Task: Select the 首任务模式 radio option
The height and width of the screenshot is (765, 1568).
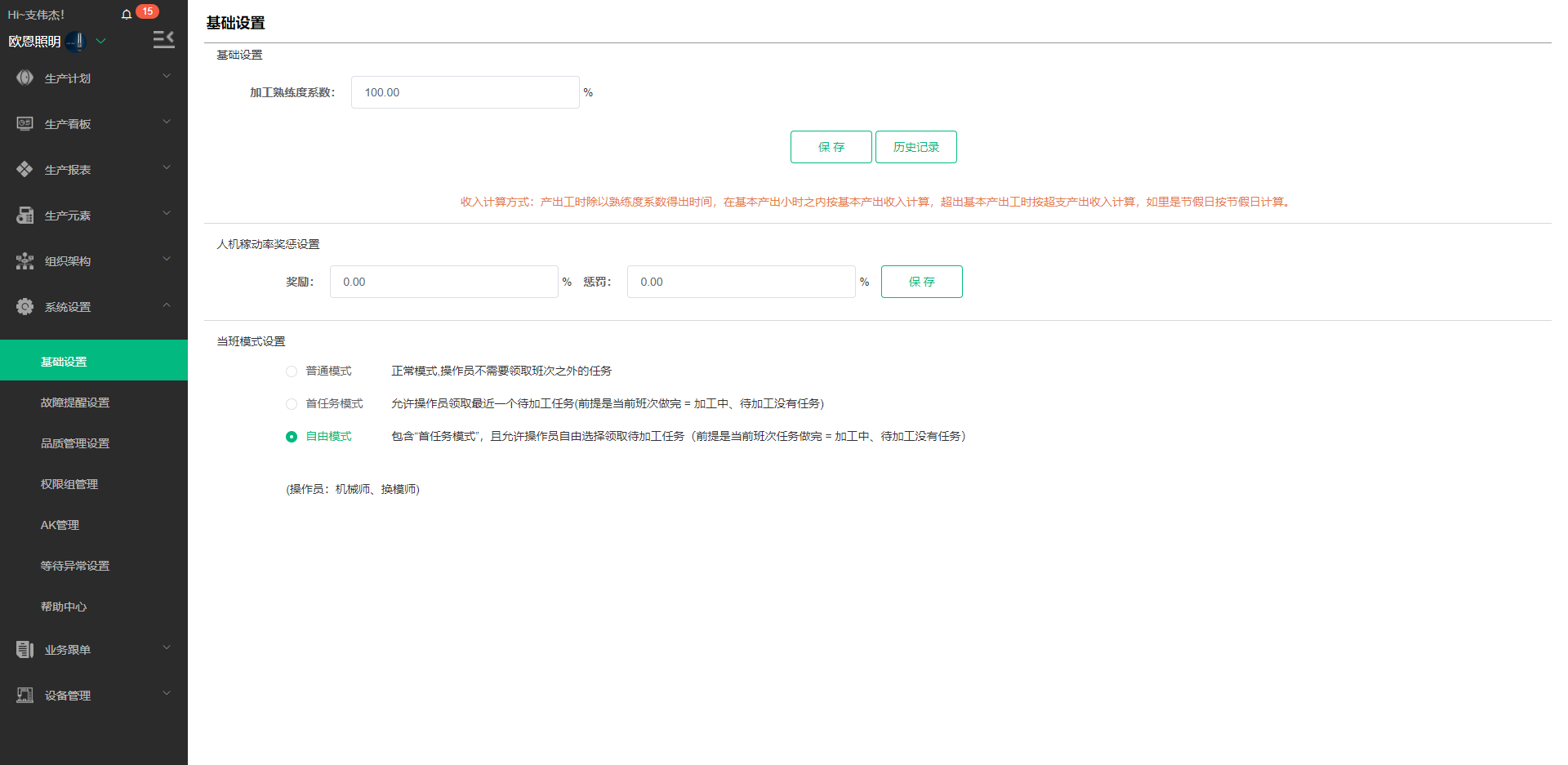Action: [292, 404]
